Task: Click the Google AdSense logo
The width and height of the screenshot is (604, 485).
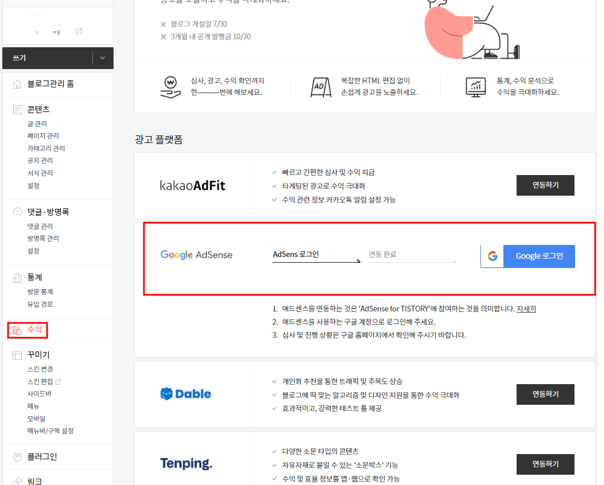Action: 196,255
